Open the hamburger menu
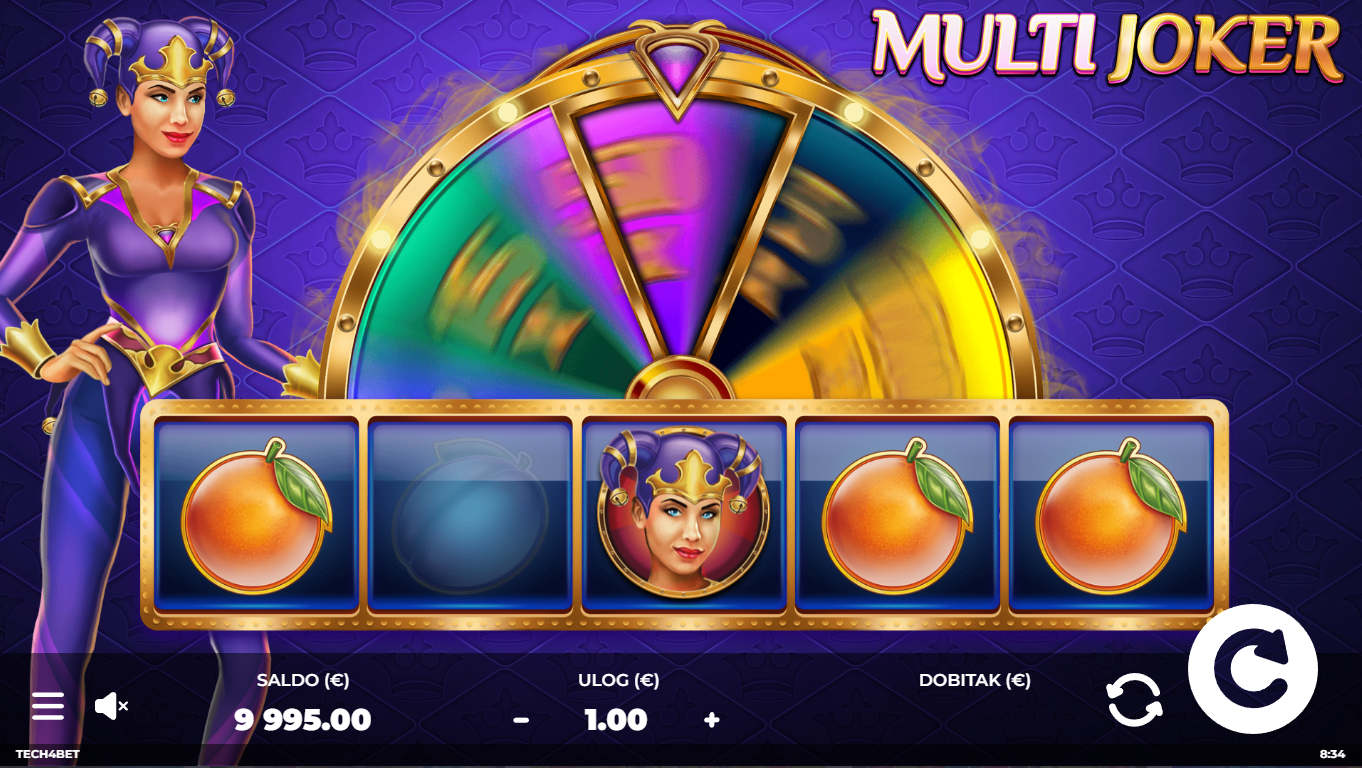Image resolution: width=1362 pixels, height=768 pixels. pos(48,706)
